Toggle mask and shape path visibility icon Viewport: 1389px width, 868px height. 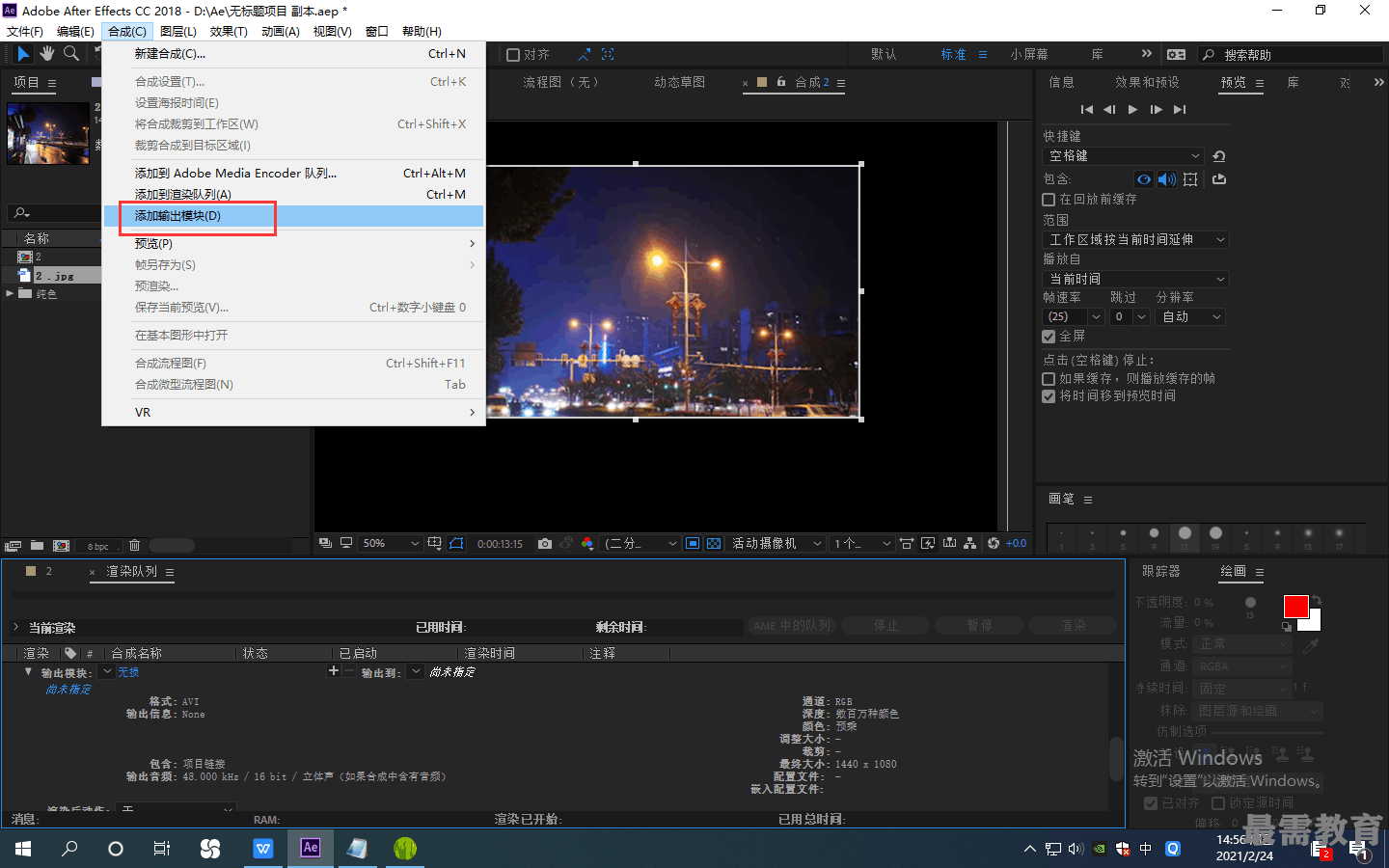point(456,544)
